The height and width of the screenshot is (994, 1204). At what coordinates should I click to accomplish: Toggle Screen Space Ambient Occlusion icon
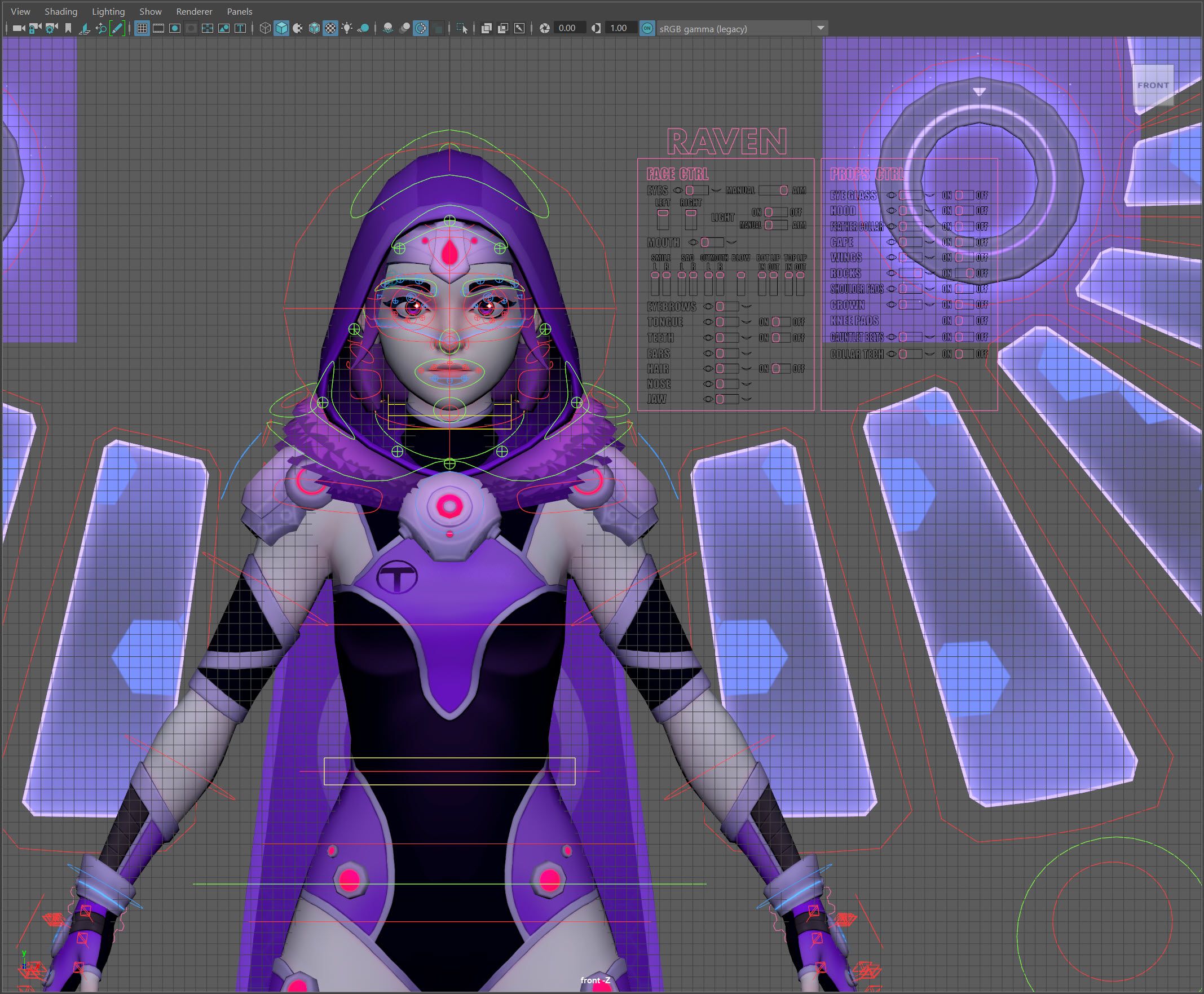point(388,28)
